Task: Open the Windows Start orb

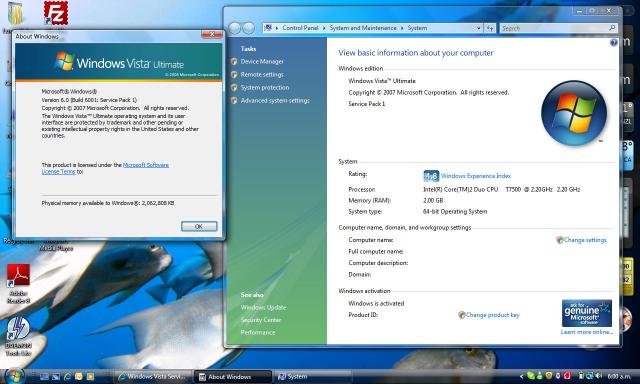Action: 14,376
